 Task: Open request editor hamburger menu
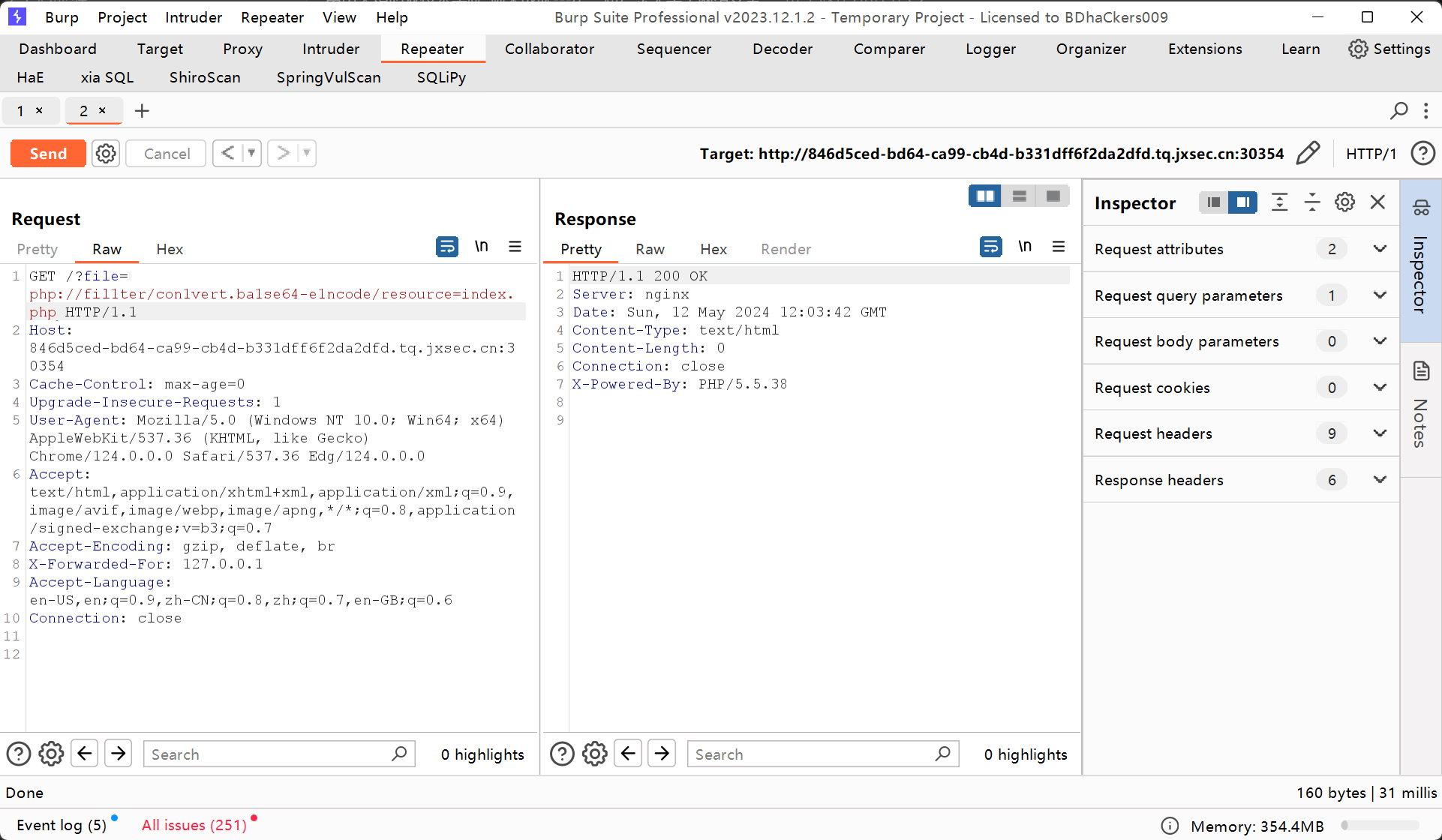pos(515,246)
